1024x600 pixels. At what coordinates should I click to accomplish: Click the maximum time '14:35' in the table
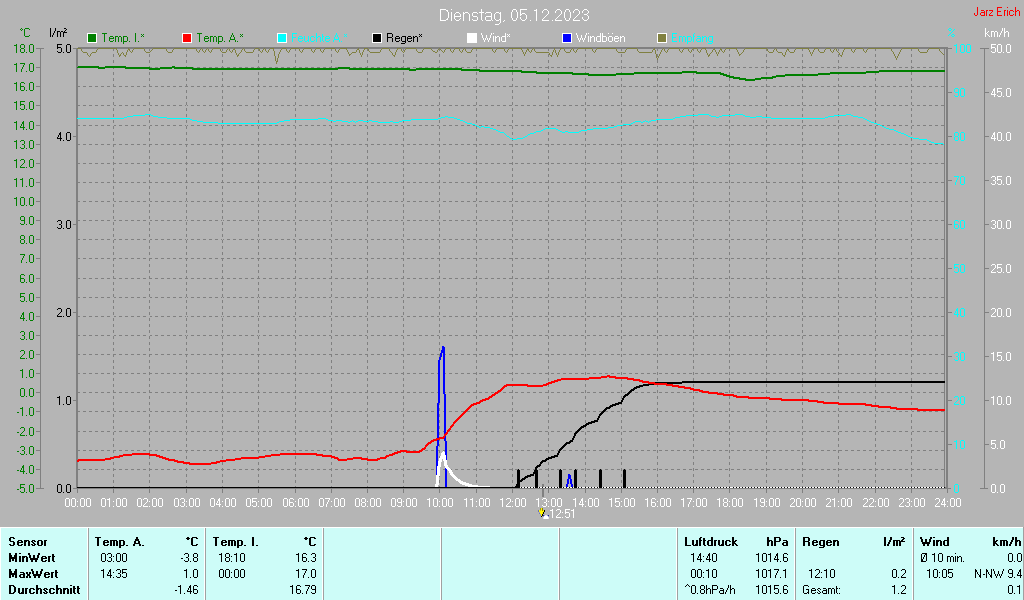pos(114,574)
